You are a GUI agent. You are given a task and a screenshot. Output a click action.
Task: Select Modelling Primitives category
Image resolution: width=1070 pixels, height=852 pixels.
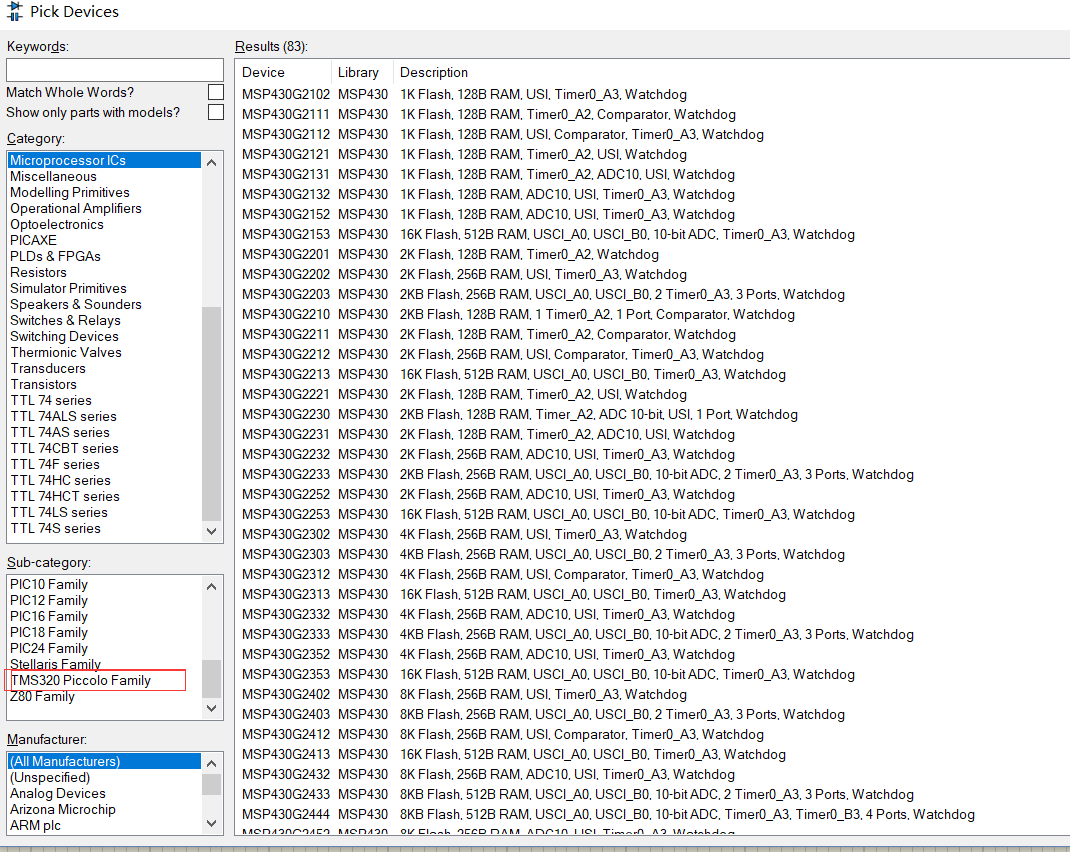click(70, 192)
